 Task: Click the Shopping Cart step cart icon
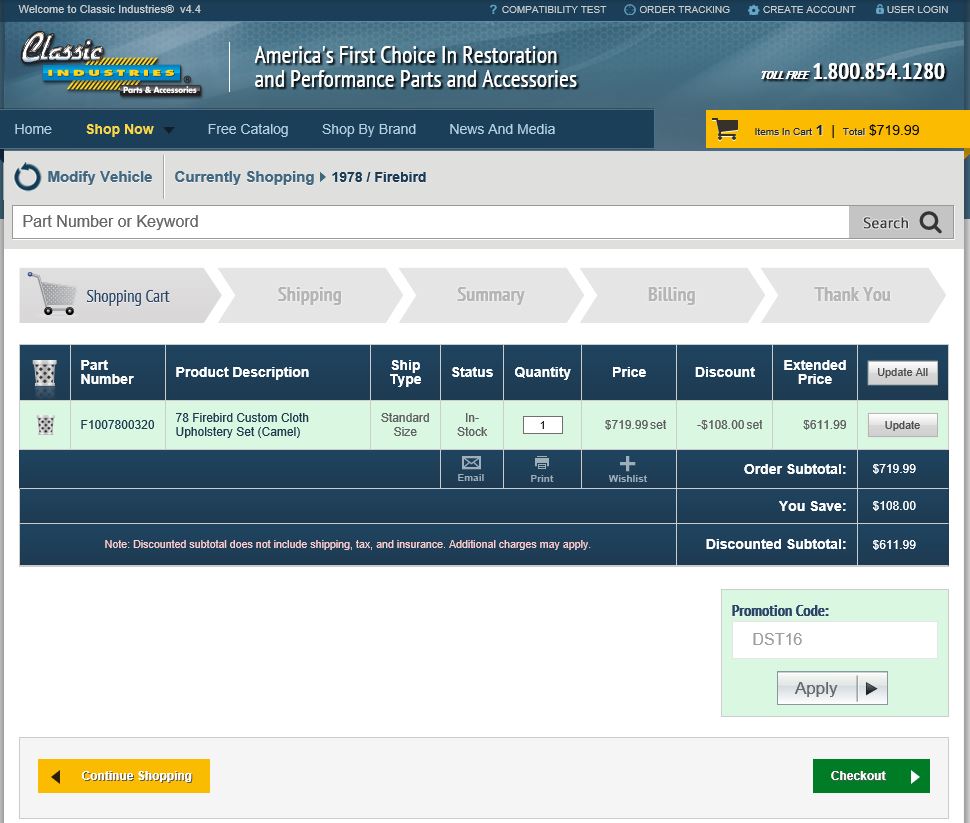click(52, 293)
